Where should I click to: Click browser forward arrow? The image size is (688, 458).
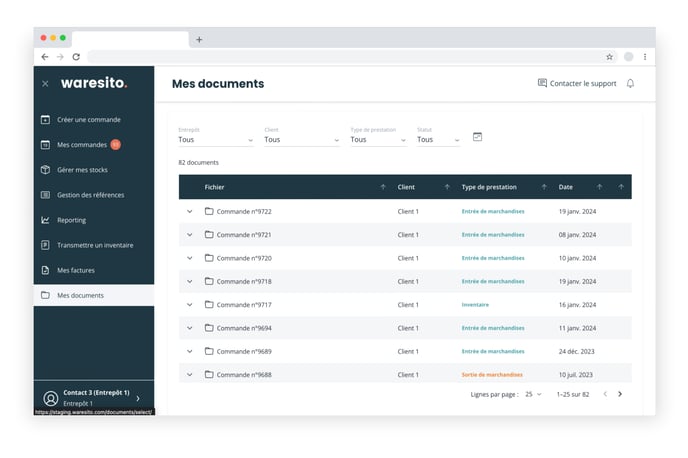[60, 57]
